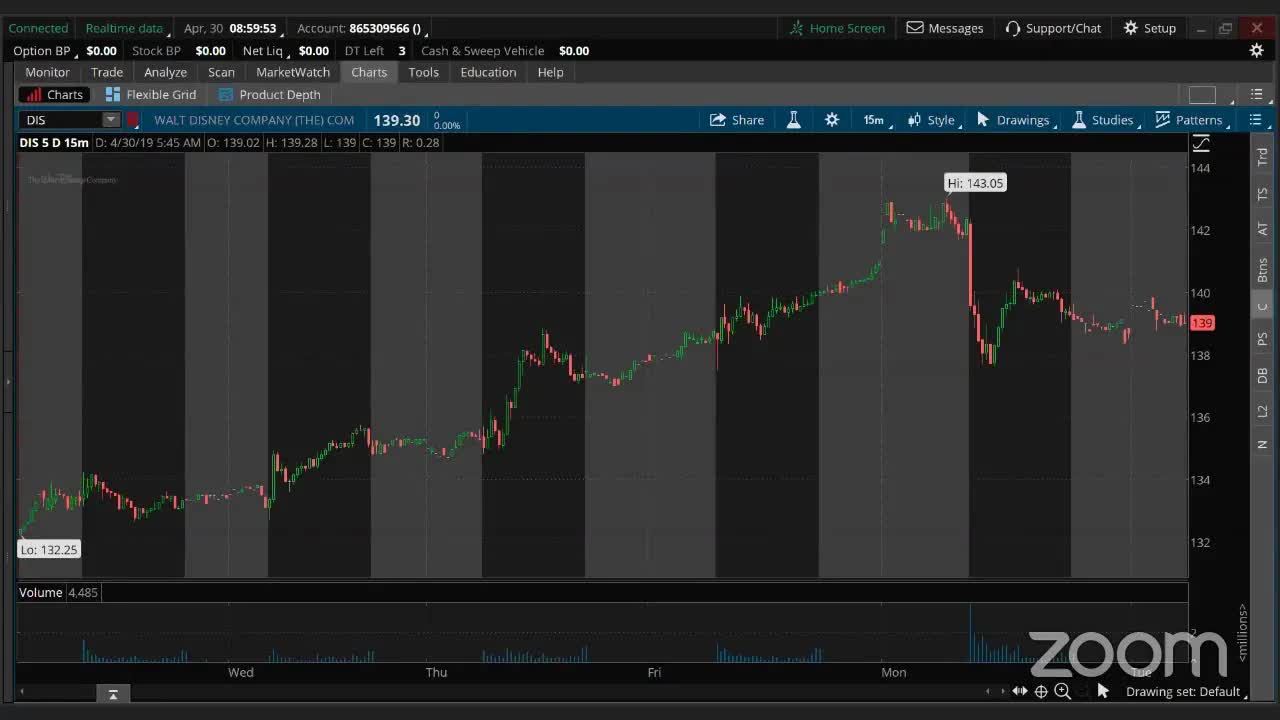Image resolution: width=1280 pixels, height=720 pixels.
Task: Click the crosshair pan icon
Action: pos(1041,691)
